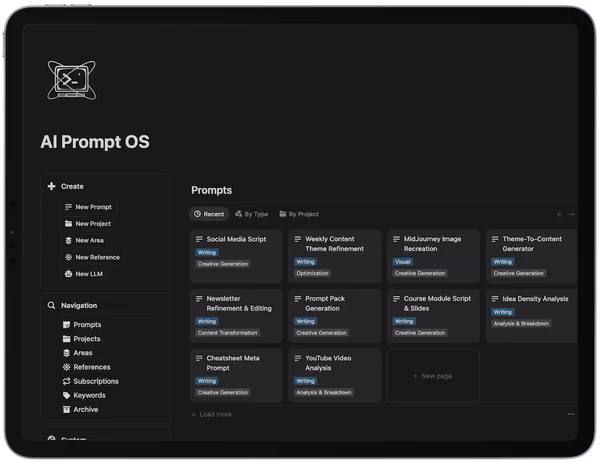The image size is (600, 462).
Task: Open the Course Module Script & Slides card
Action: (433, 316)
